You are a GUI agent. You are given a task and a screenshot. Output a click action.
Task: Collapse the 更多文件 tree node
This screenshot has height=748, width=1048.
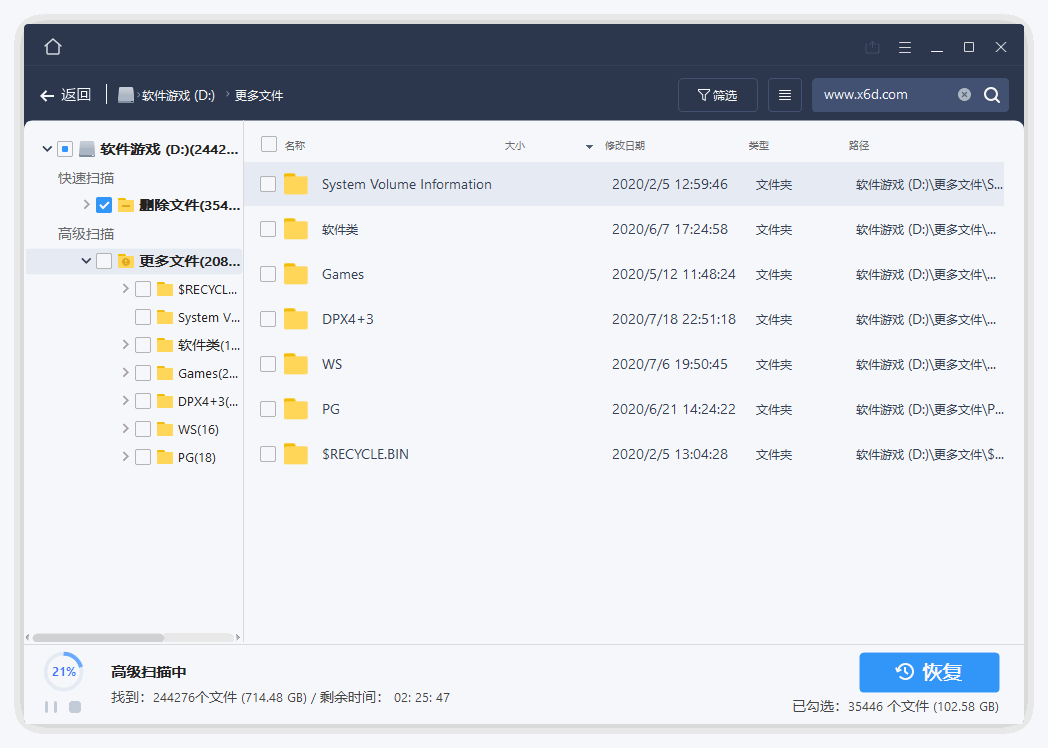85,260
